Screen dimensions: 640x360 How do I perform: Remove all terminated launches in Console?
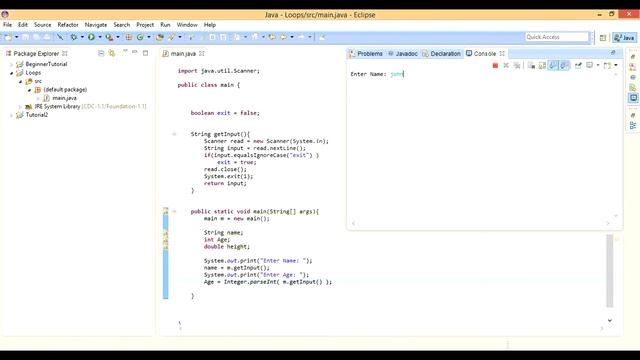point(517,65)
